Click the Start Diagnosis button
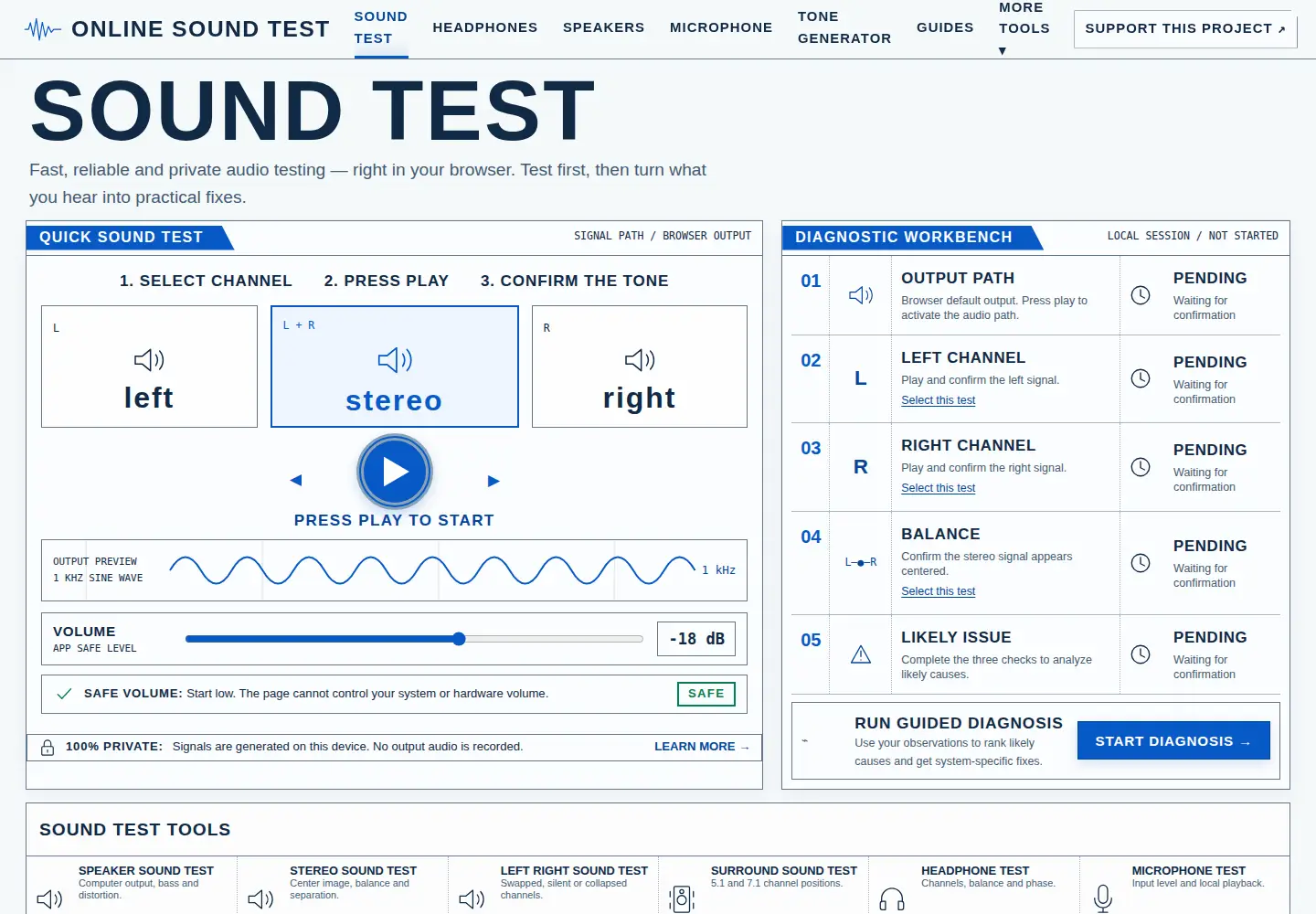1316x914 pixels. 1173,741
